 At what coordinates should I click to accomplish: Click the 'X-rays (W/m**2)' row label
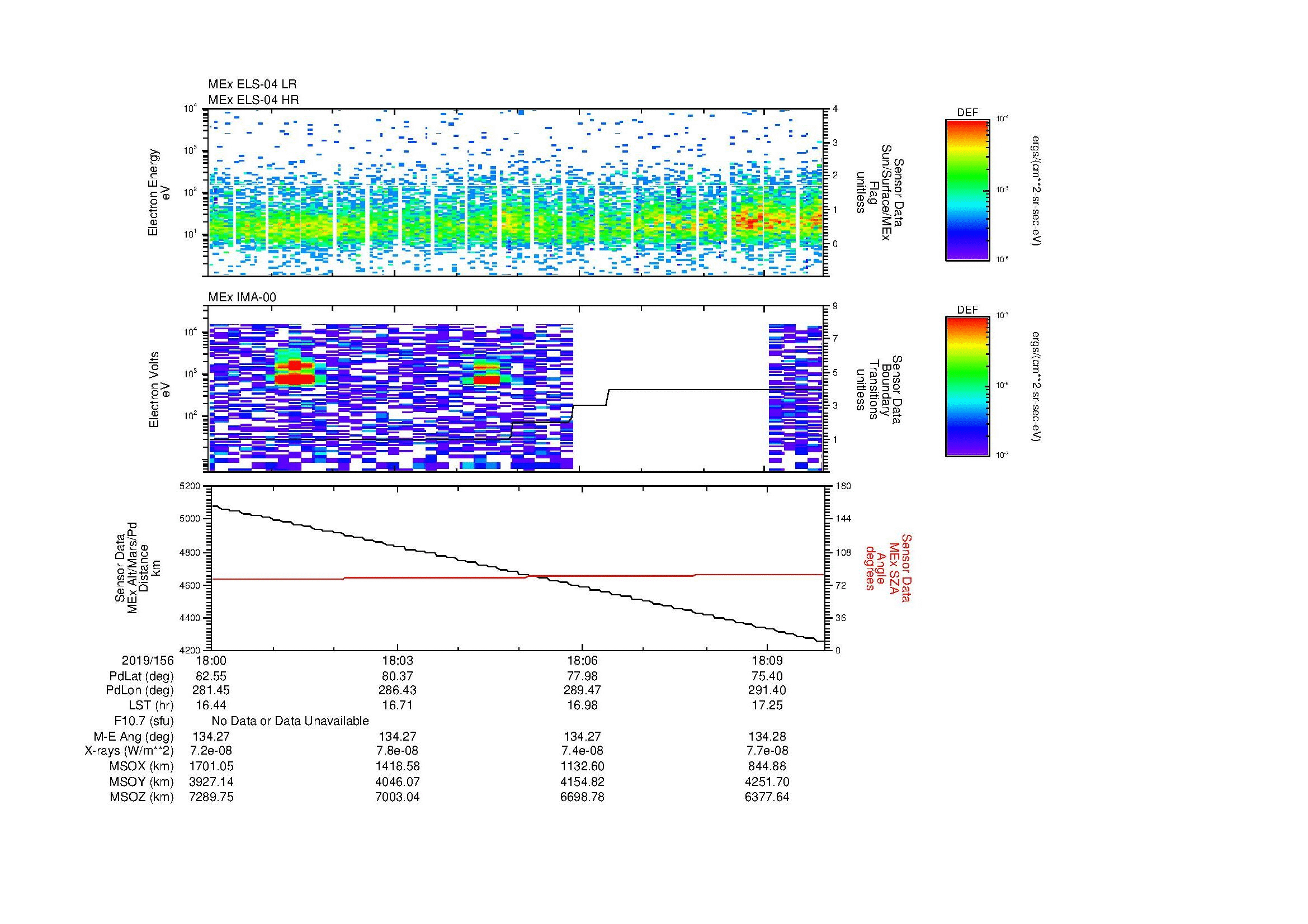pyautogui.click(x=129, y=751)
